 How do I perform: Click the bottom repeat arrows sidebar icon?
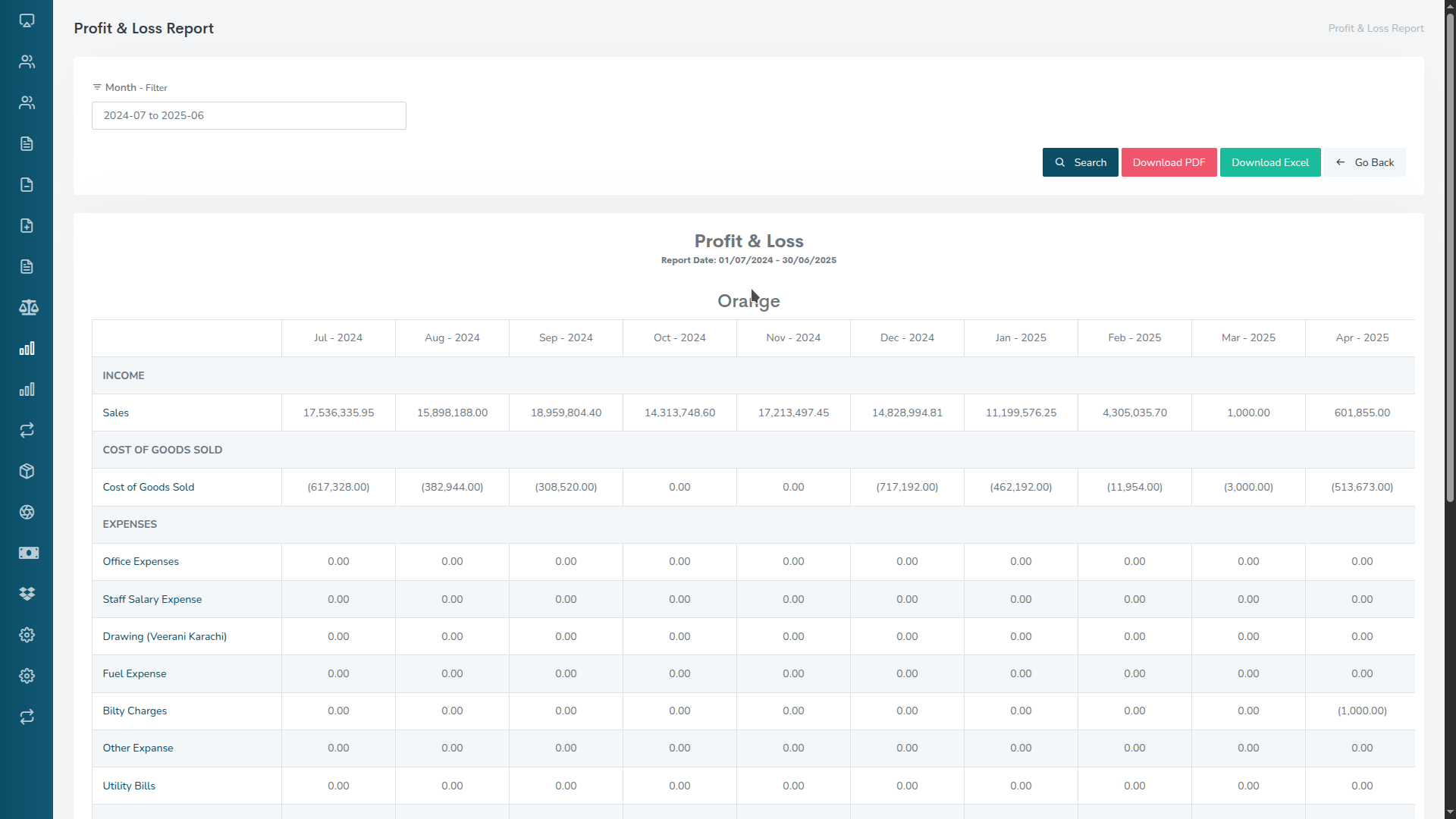(x=27, y=717)
